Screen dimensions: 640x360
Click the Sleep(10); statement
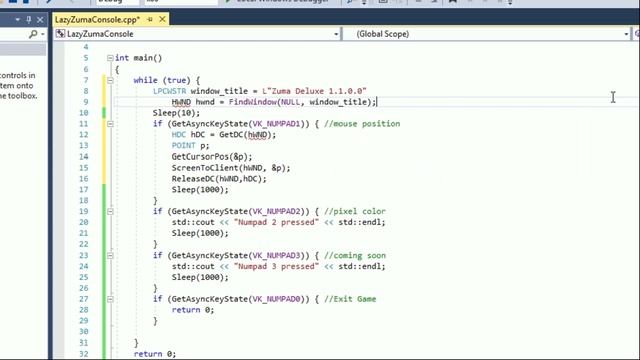pos(177,113)
